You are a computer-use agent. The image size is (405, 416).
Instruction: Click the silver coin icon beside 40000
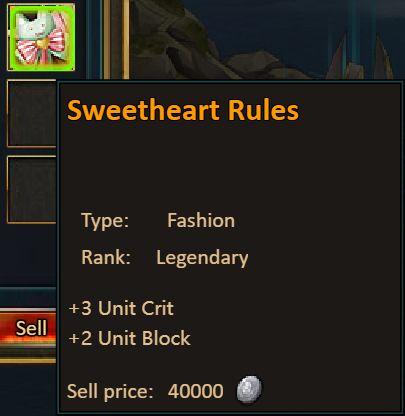pos(249,389)
